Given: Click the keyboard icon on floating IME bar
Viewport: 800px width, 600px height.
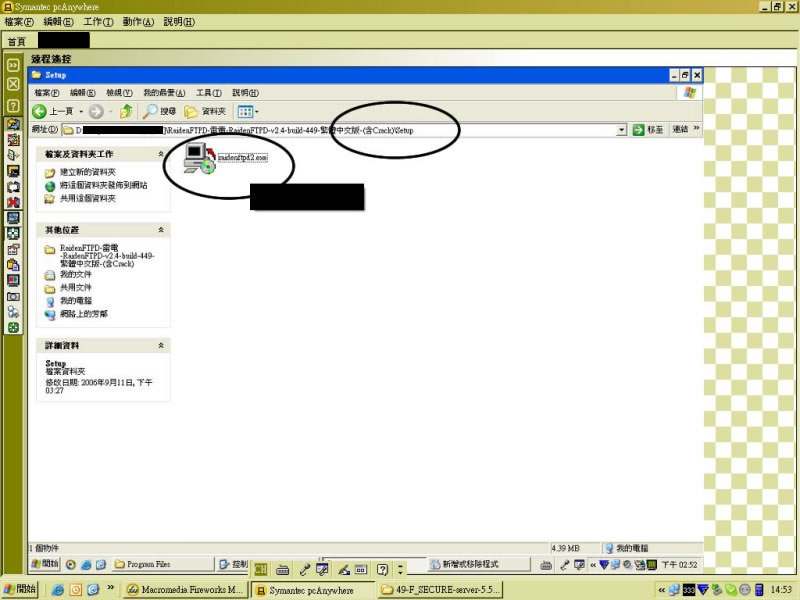Looking at the screenshot, I should point(283,569).
